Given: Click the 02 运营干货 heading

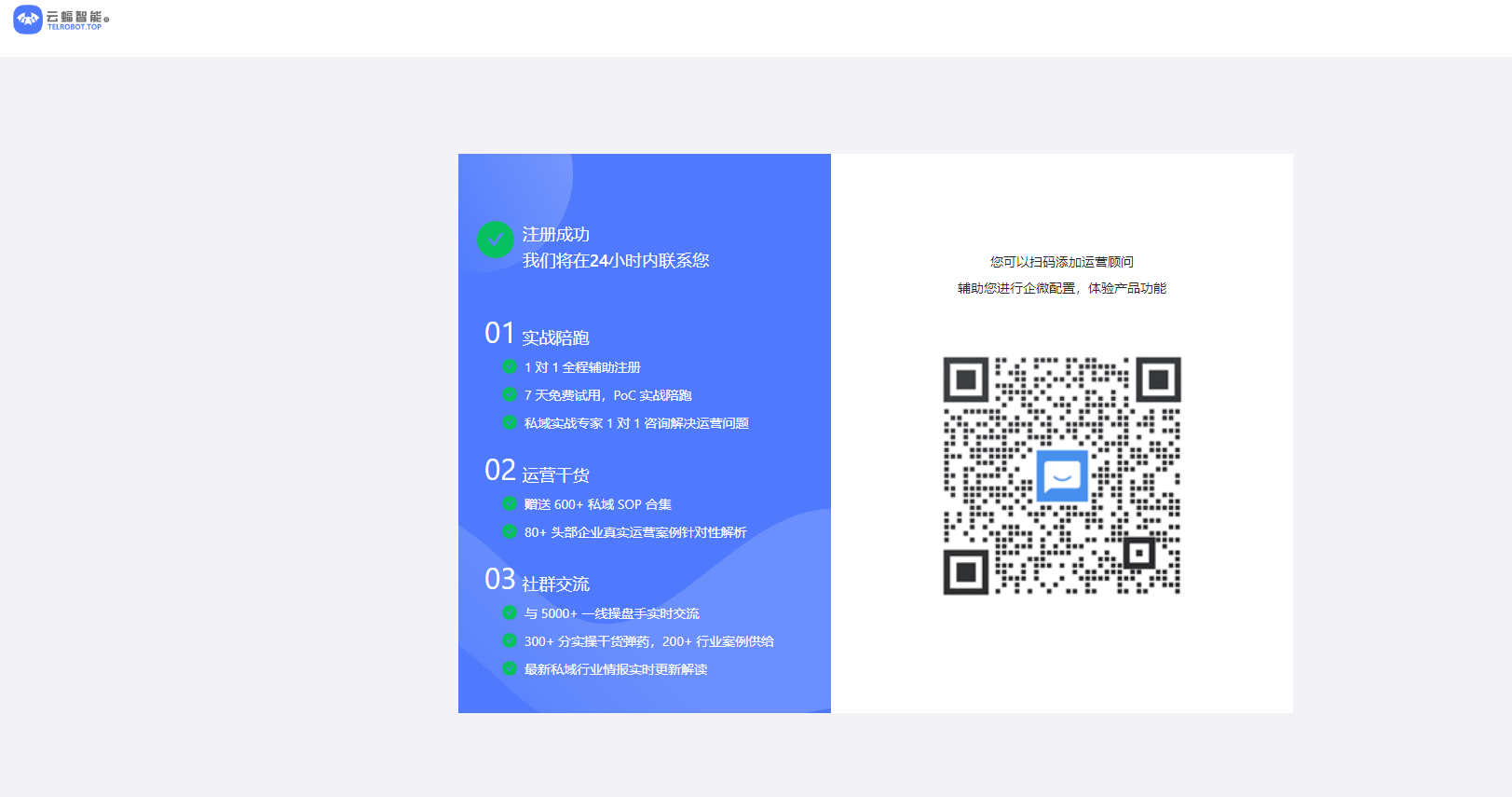Looking at the screenshot, I should coord(537,471).
